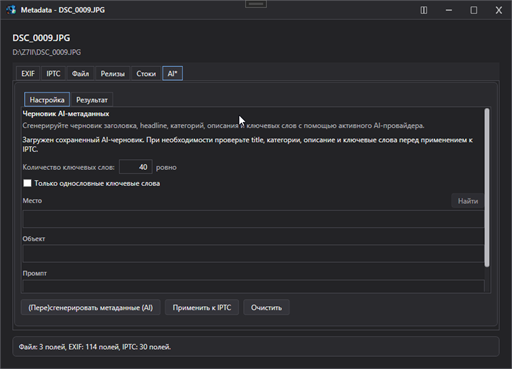Image resolution: width=512 pixels, height=369 pixels.
Task: Click the Найти button
Action: pos(468,201)
